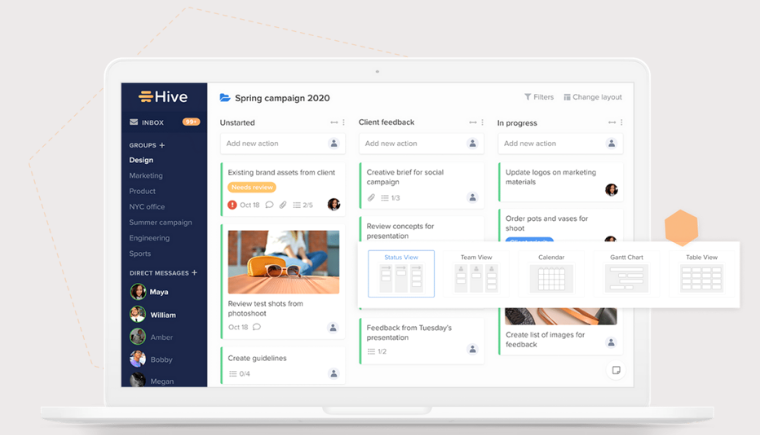Click the 99+ inbox badge
This screenshot has height=435, width=760.
190,122
